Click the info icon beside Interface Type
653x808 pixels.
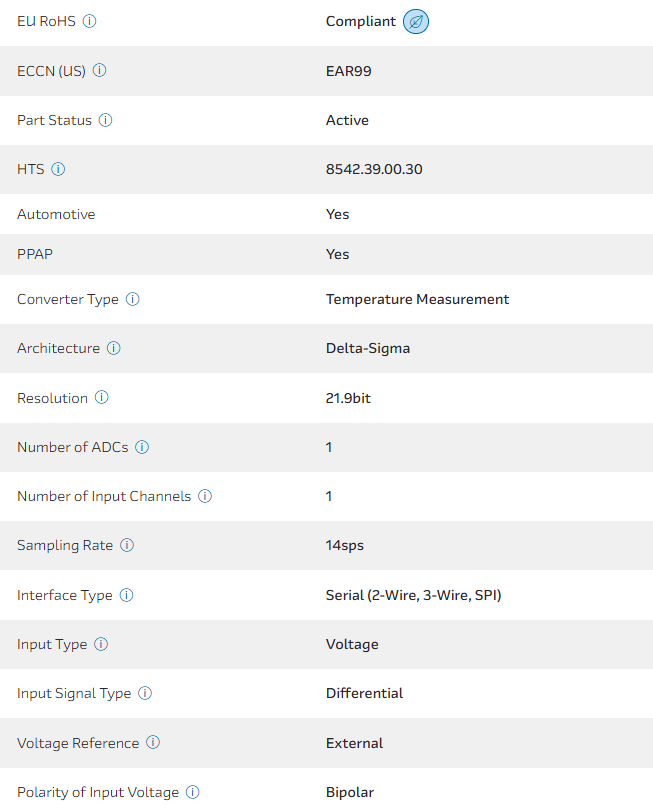click(x=127, y=595)
